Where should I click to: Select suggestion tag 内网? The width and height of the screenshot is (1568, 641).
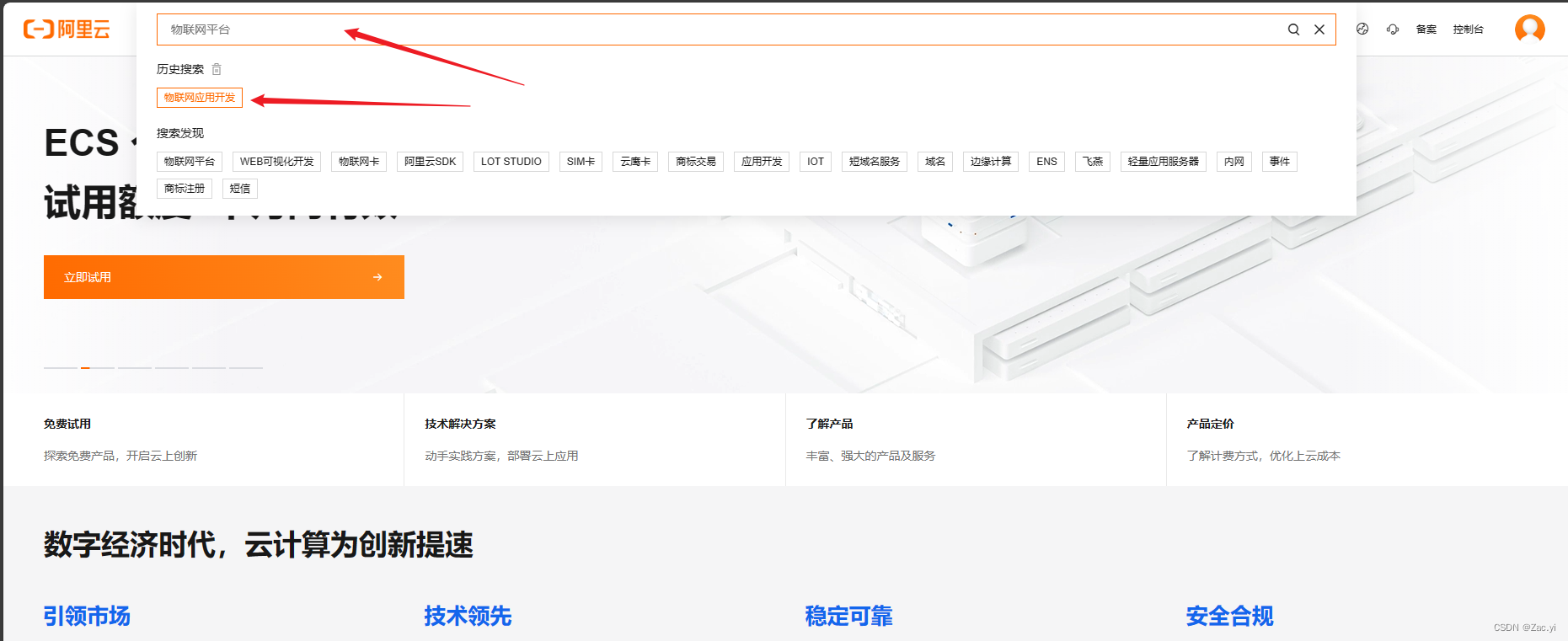point(1234,162)
